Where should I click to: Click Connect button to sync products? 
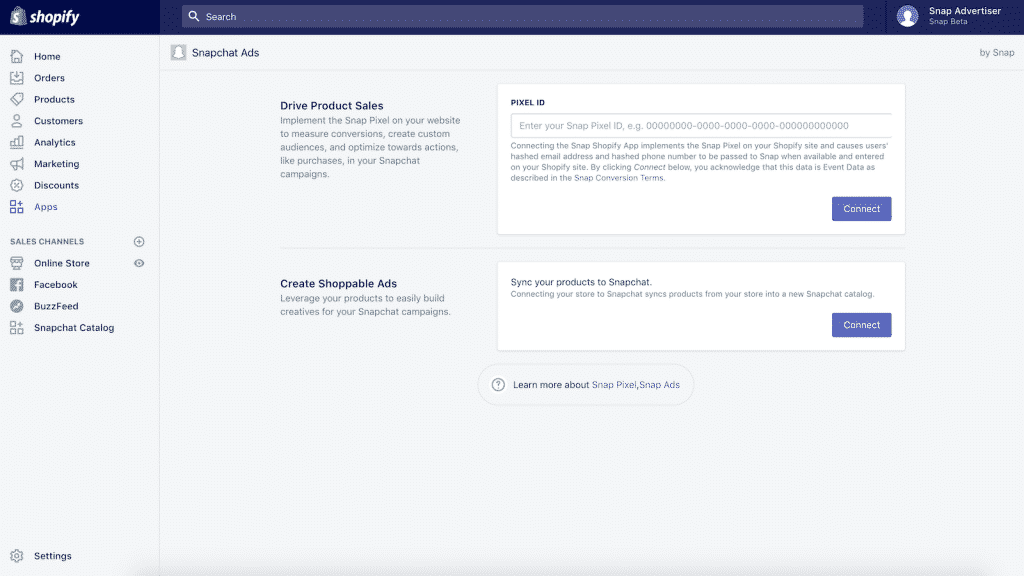tap(861, 325)
